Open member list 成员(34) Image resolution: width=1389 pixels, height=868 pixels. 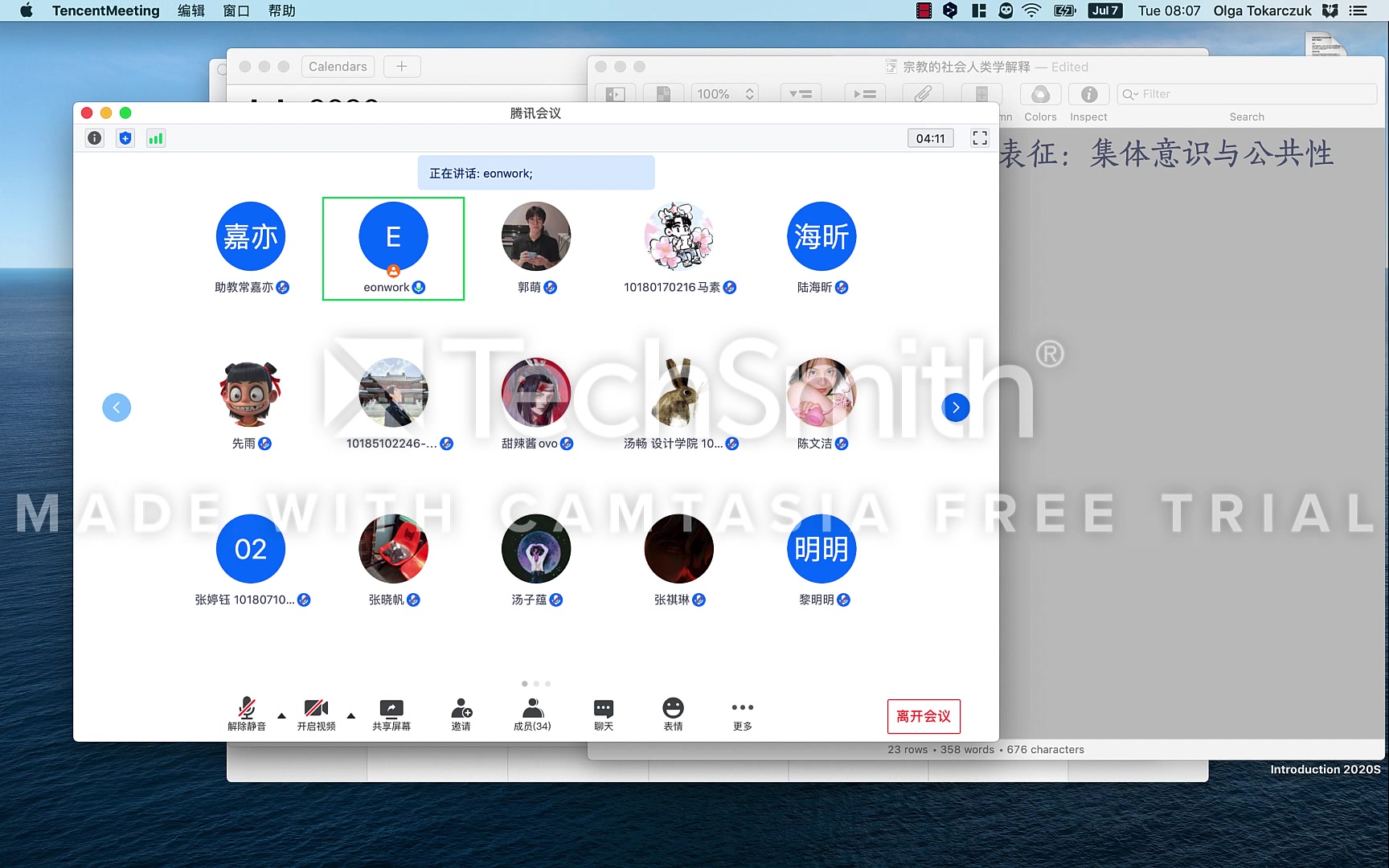point(532,714)
